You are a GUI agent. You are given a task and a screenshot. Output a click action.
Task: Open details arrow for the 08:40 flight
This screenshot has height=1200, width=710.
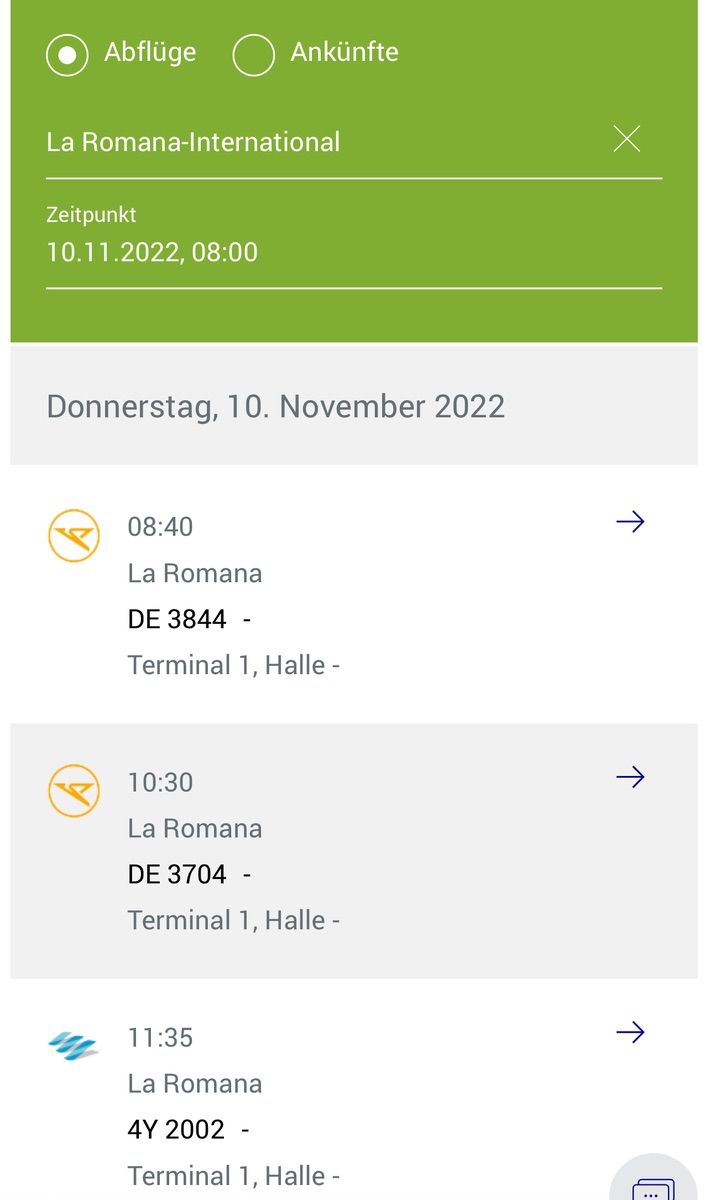630,522
